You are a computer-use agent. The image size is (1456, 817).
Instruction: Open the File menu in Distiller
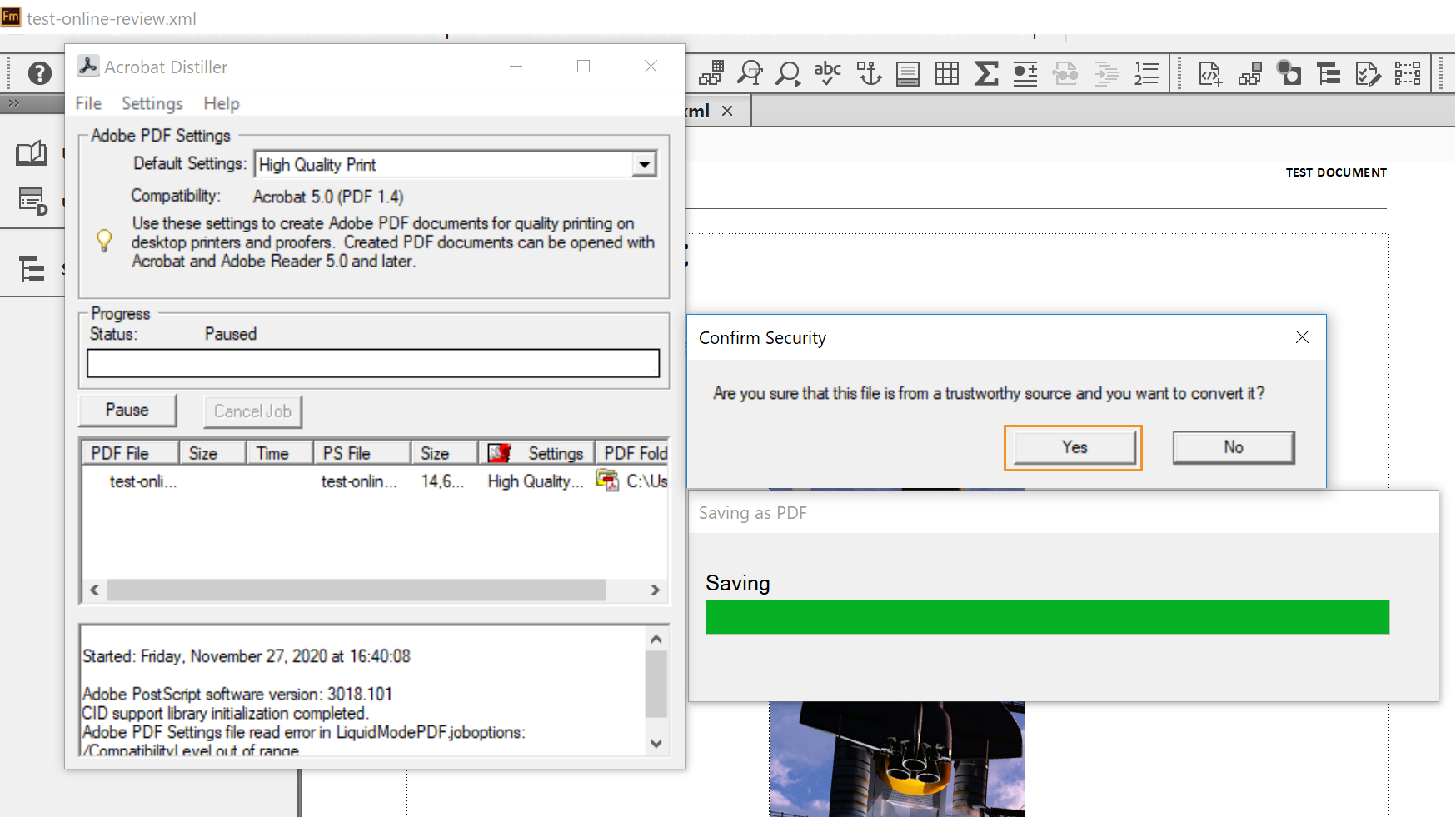88,103
